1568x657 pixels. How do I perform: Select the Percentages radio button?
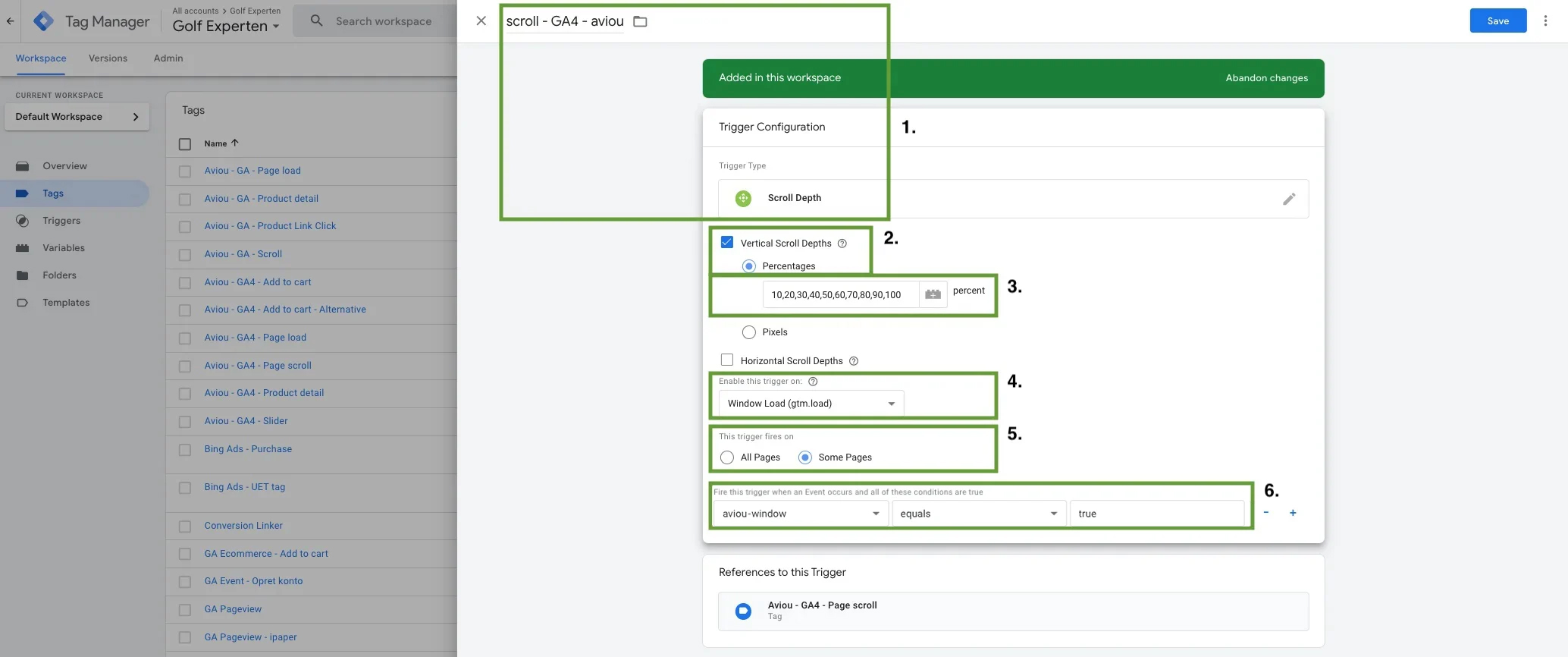click(x=749, y=266)
